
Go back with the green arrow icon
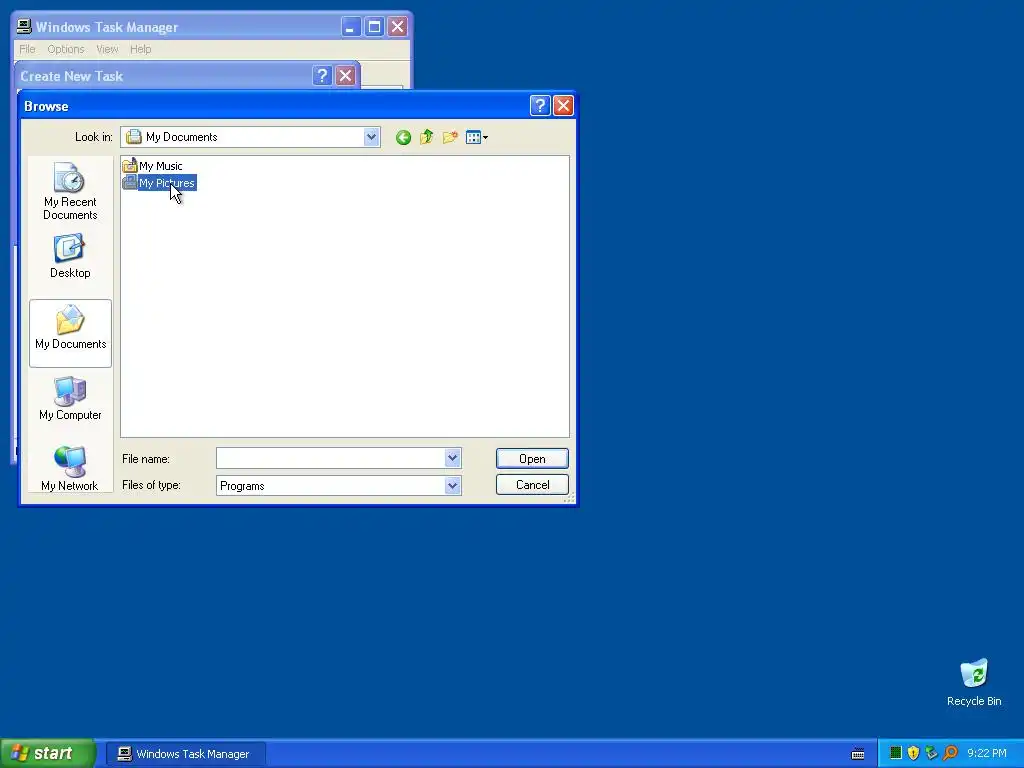(403, 137)
